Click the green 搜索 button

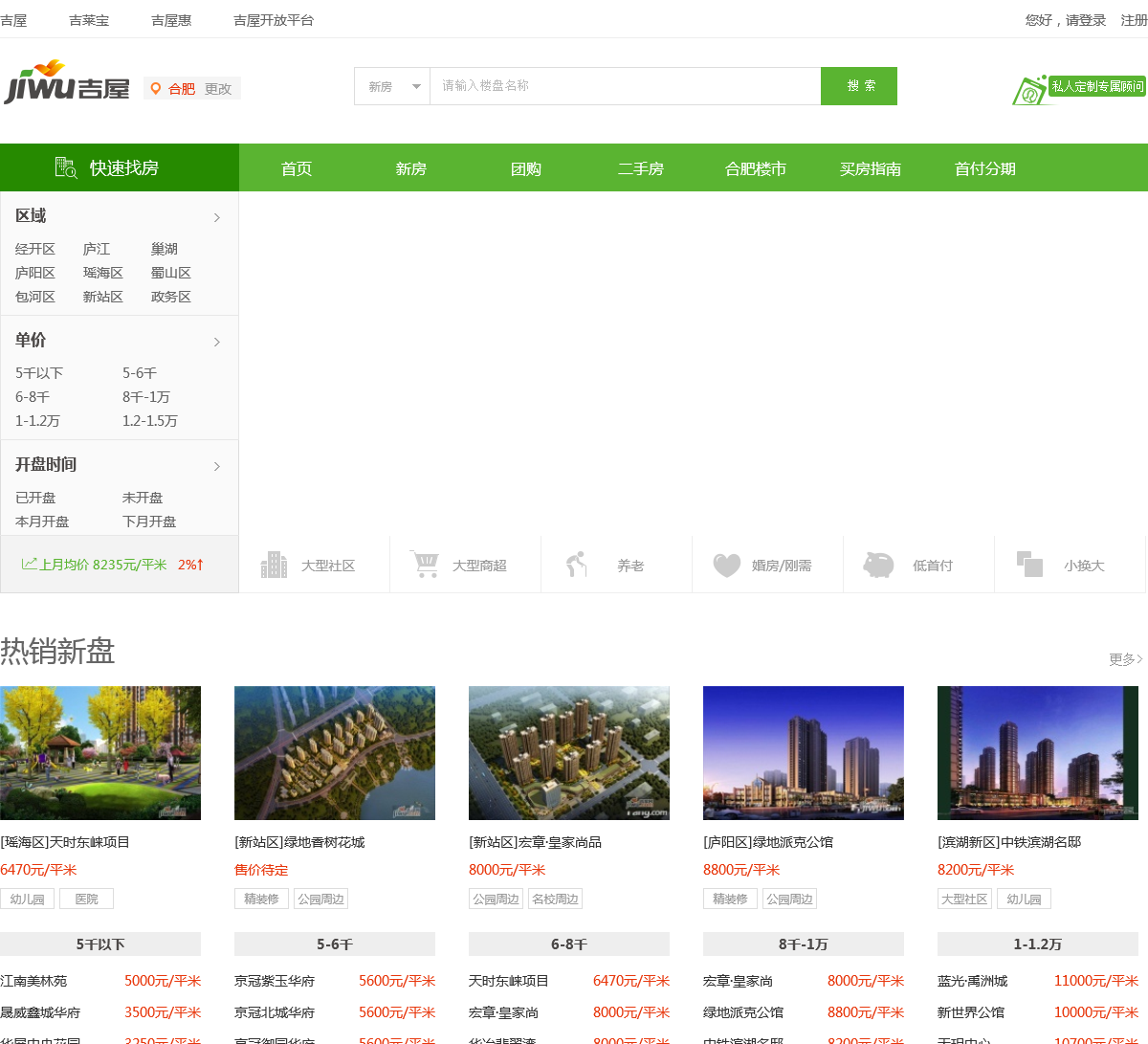tap(859, 86)
